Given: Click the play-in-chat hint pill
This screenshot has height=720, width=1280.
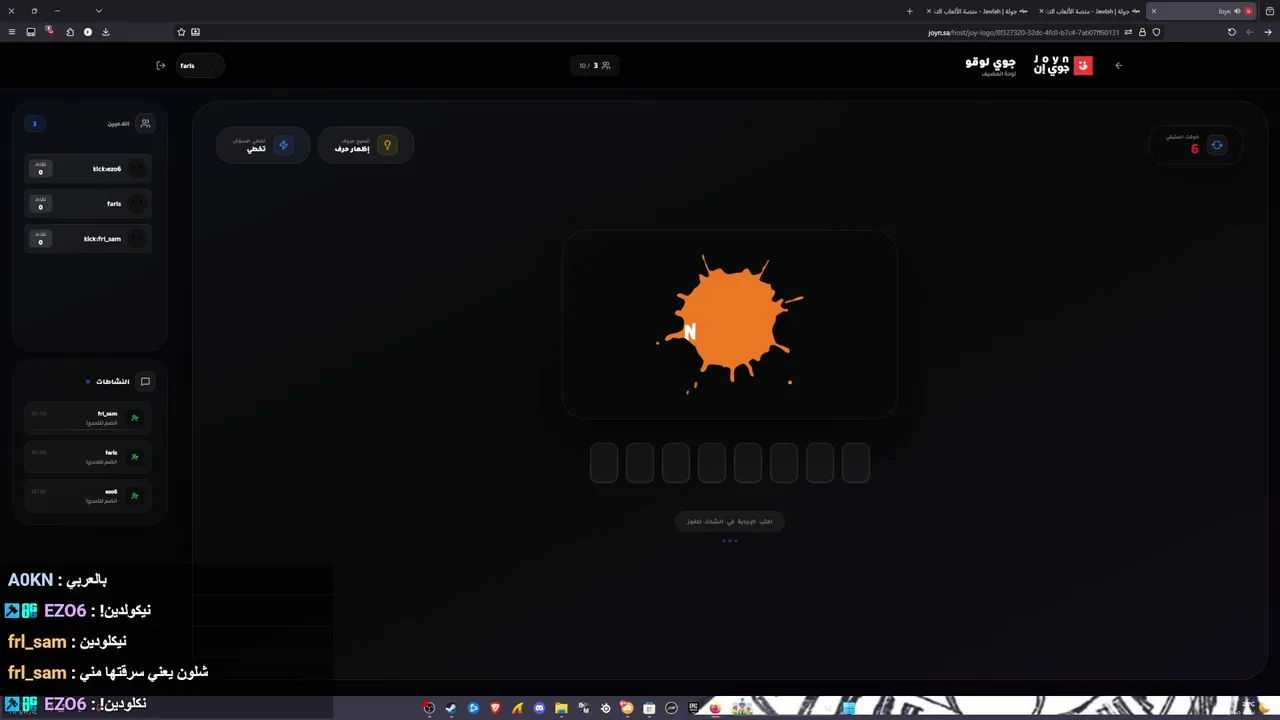Looking at the screenshot, I should point(730,521).
